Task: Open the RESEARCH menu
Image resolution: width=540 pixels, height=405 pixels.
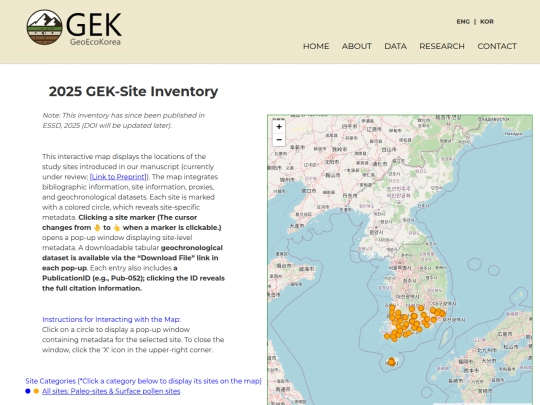Action: click(x=442, y=46)
